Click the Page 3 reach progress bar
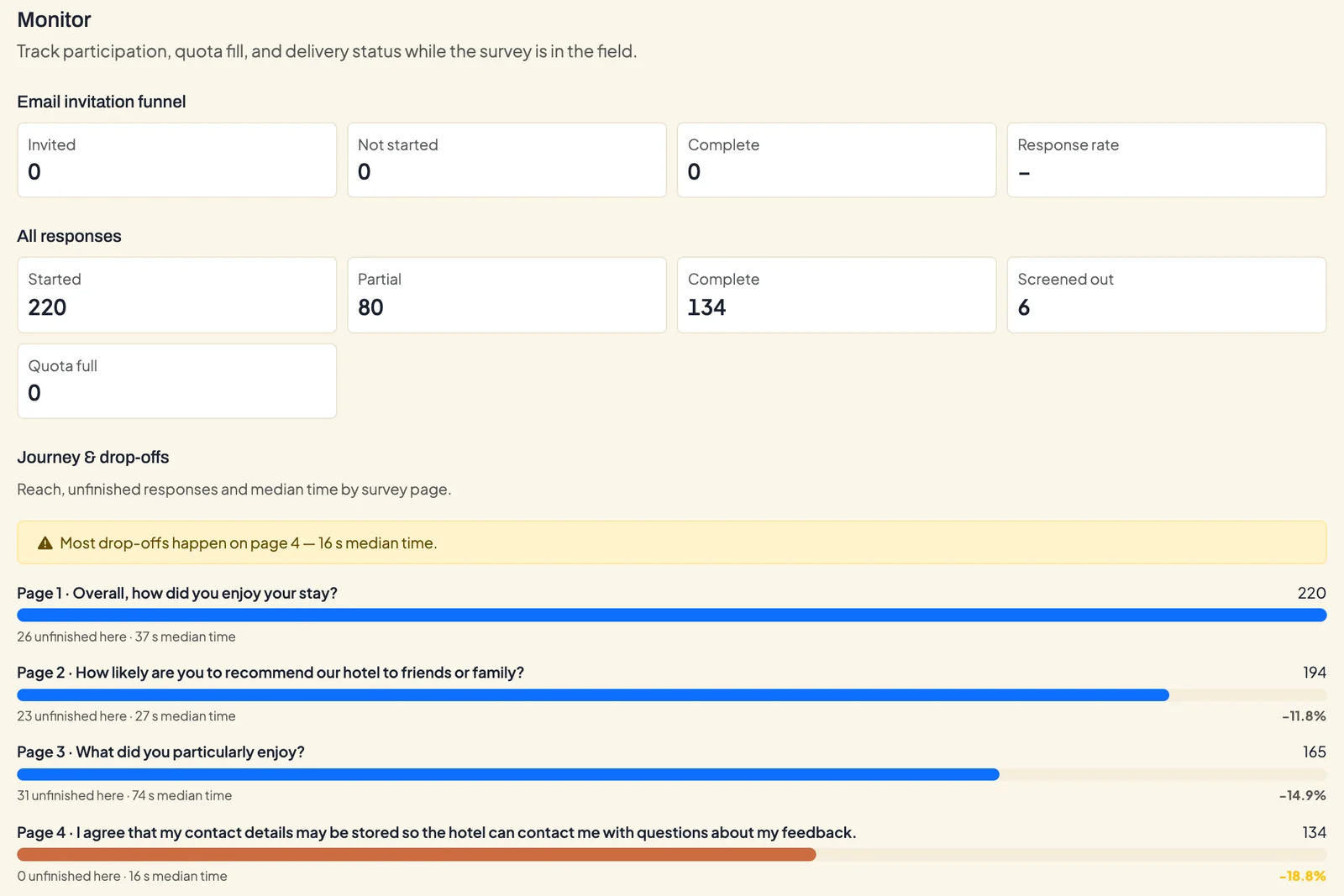 (x=672, y=774)
